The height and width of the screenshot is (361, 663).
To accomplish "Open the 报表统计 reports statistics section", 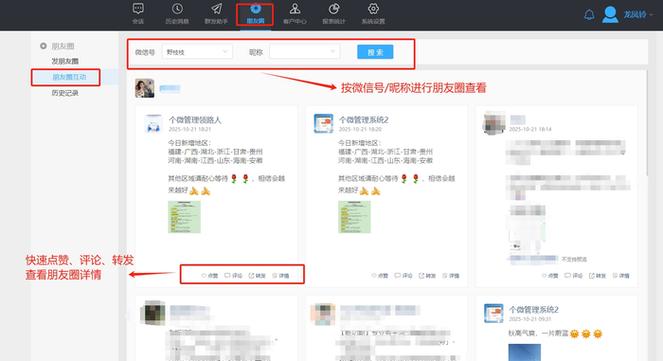I will 334,14.
